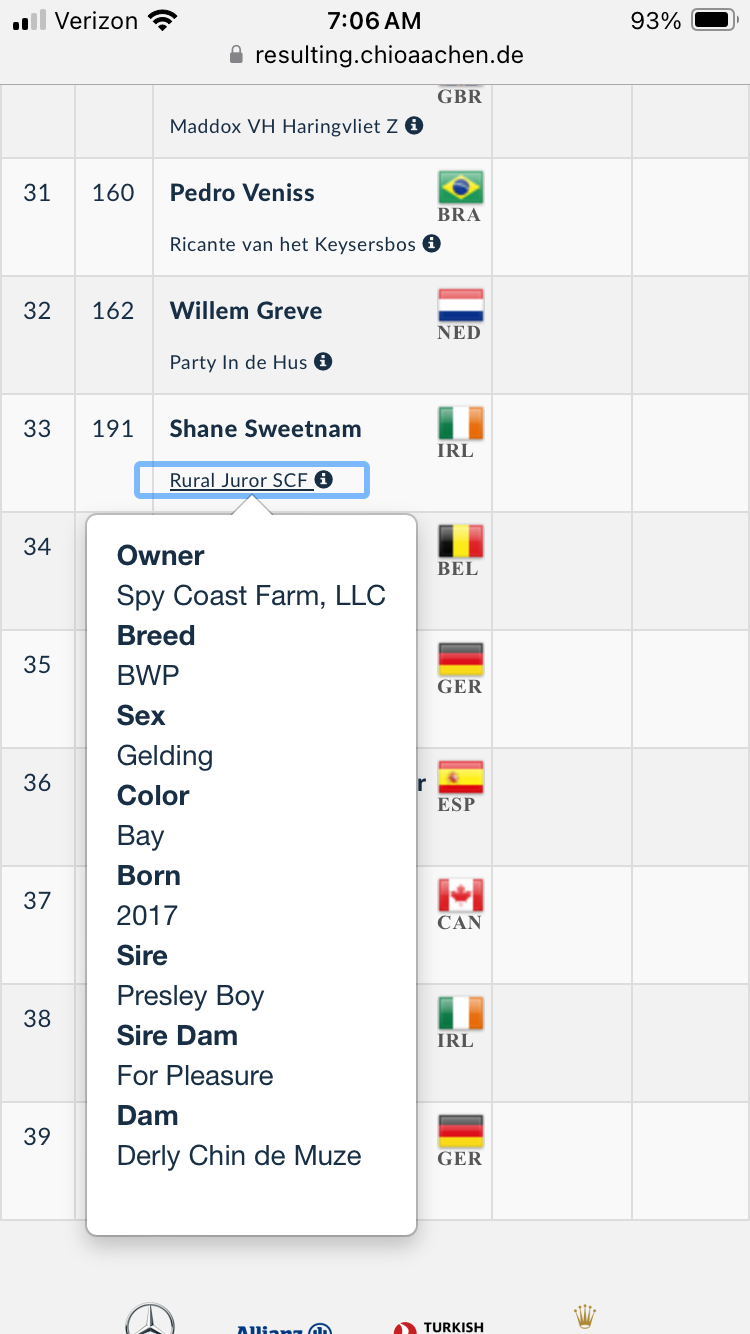
Task: Tap the lock icon in the address bar
Action: 236,54
